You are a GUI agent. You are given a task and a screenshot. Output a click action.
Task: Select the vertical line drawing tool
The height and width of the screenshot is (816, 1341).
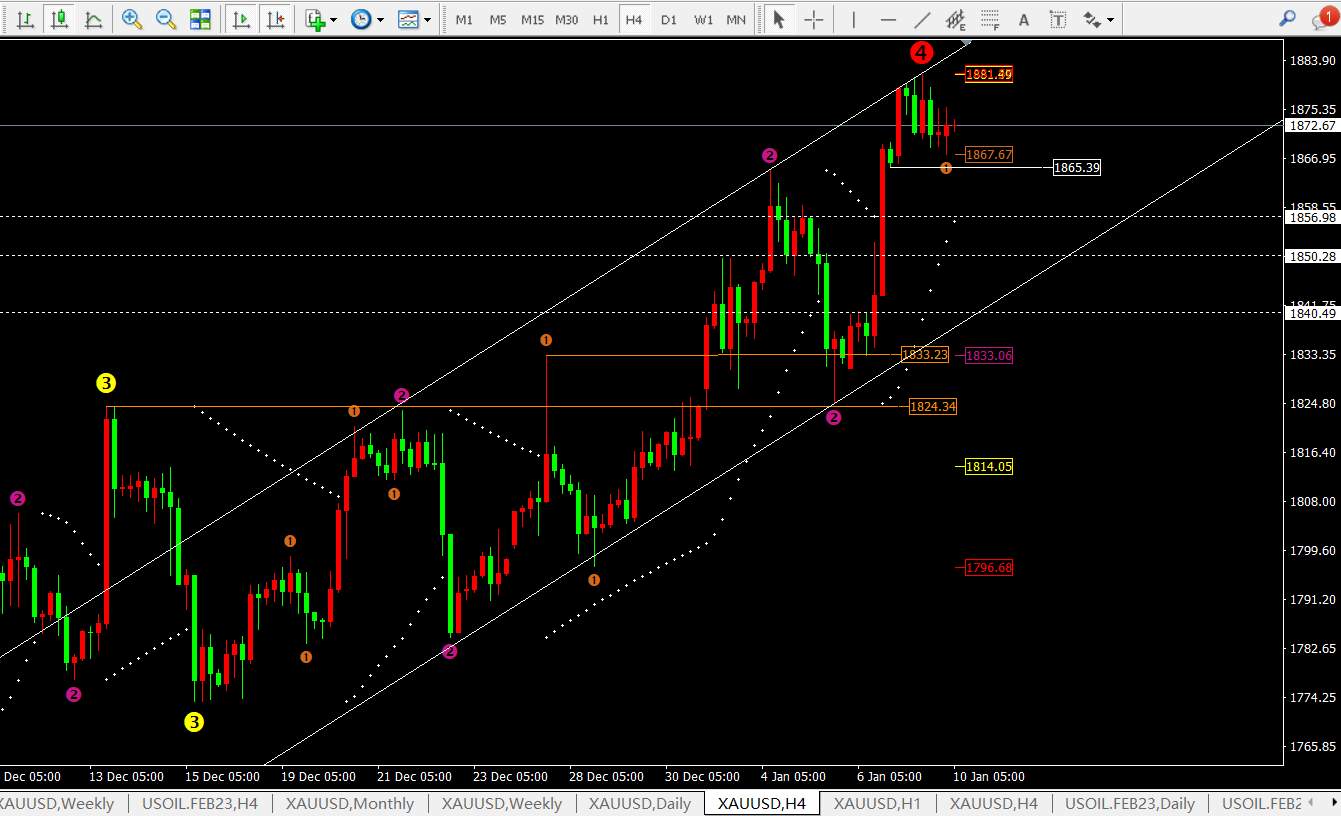pyautogui.click(x=853, y=19)
